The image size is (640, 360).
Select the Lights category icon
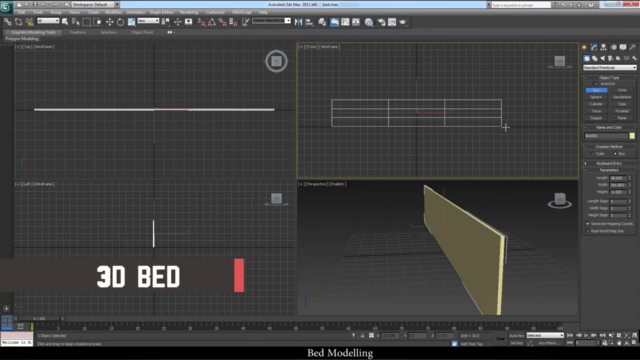(x=602, y=58)
